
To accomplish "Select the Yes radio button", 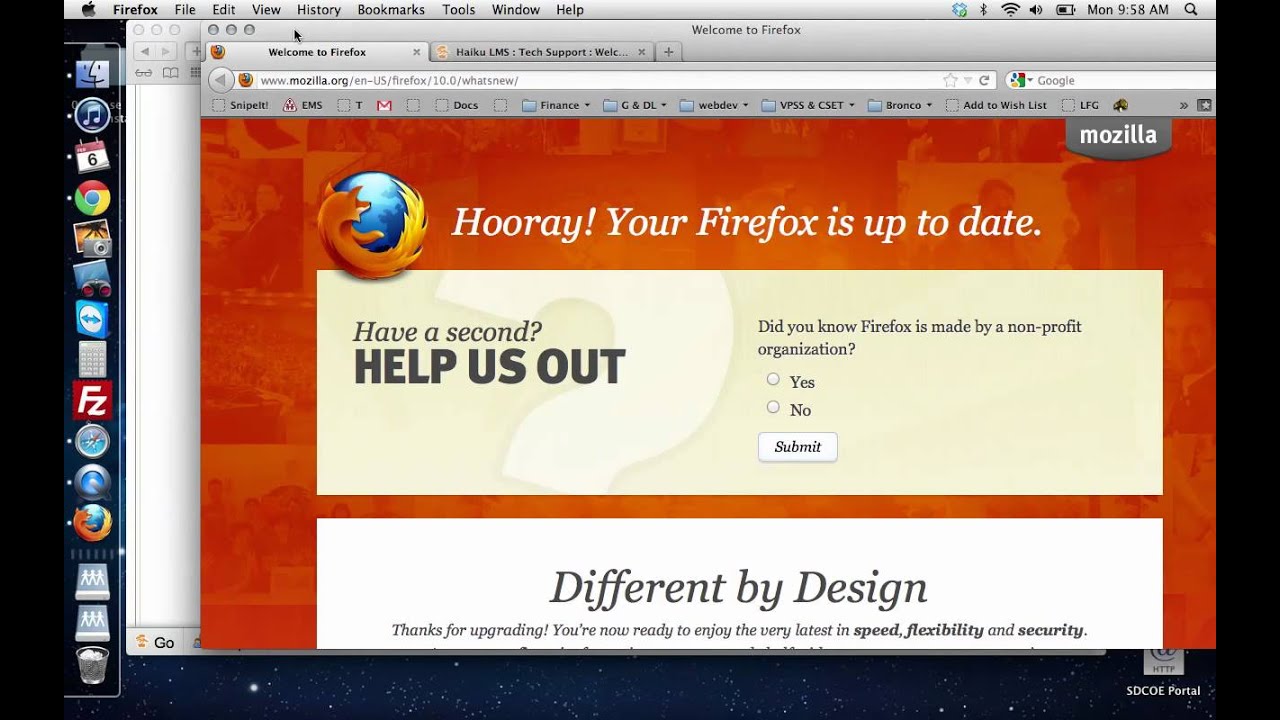I will click(x=773, y=379).
